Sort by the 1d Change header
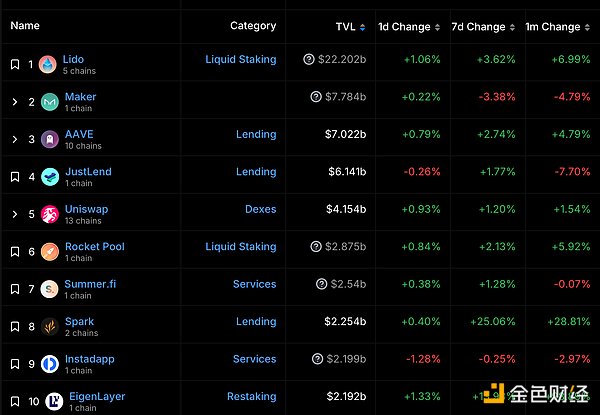 (x=404, y=27)
